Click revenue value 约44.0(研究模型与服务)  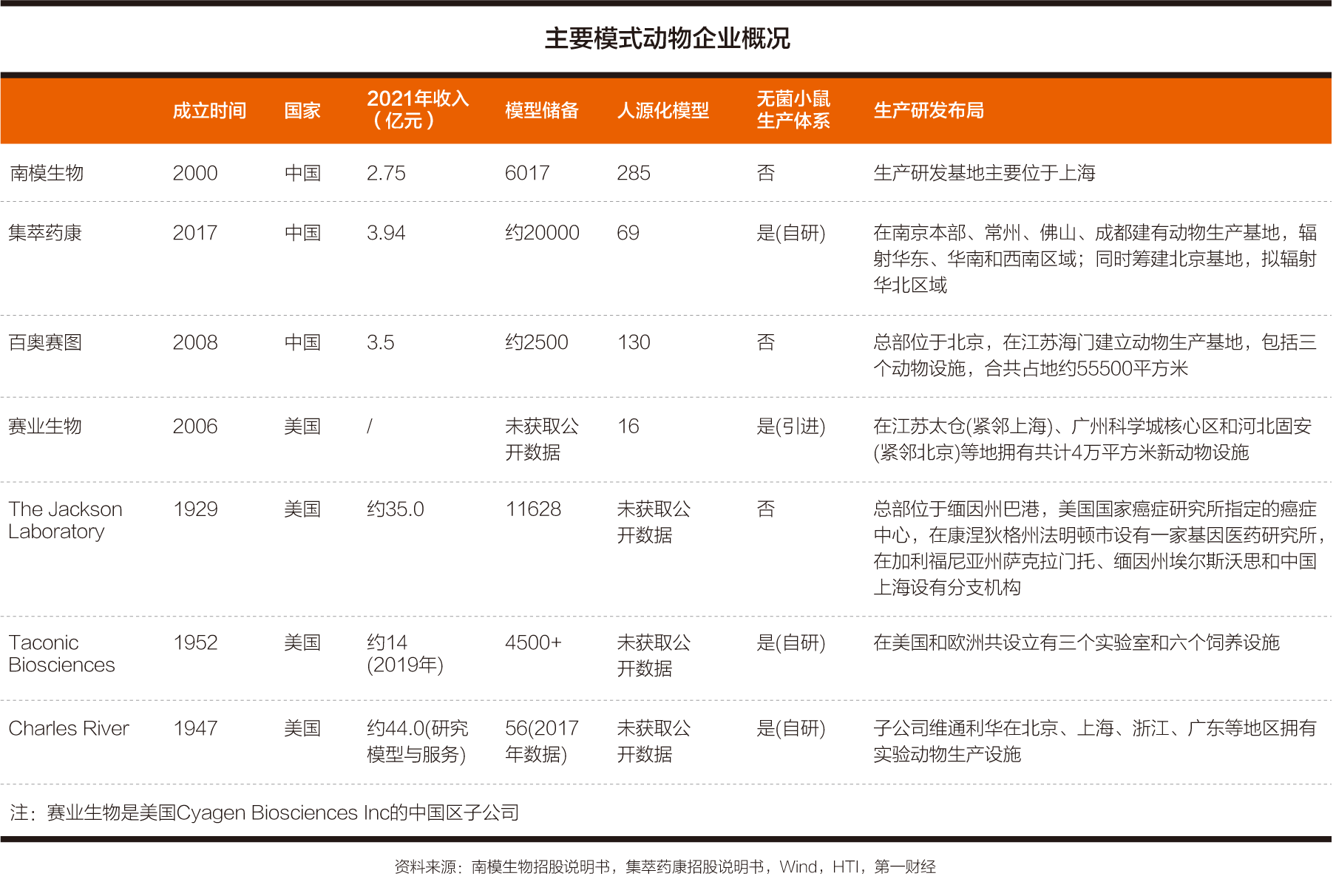[x=418, y=741]
